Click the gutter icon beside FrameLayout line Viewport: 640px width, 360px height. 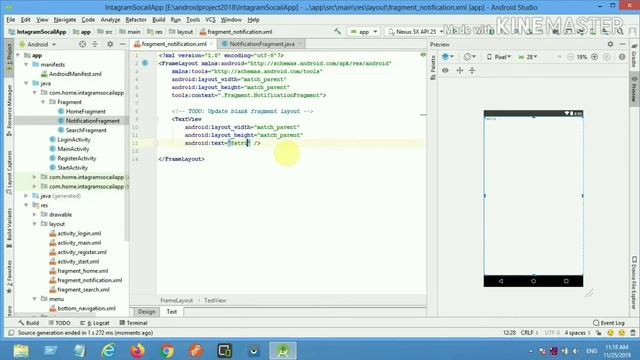pos(145,63)
